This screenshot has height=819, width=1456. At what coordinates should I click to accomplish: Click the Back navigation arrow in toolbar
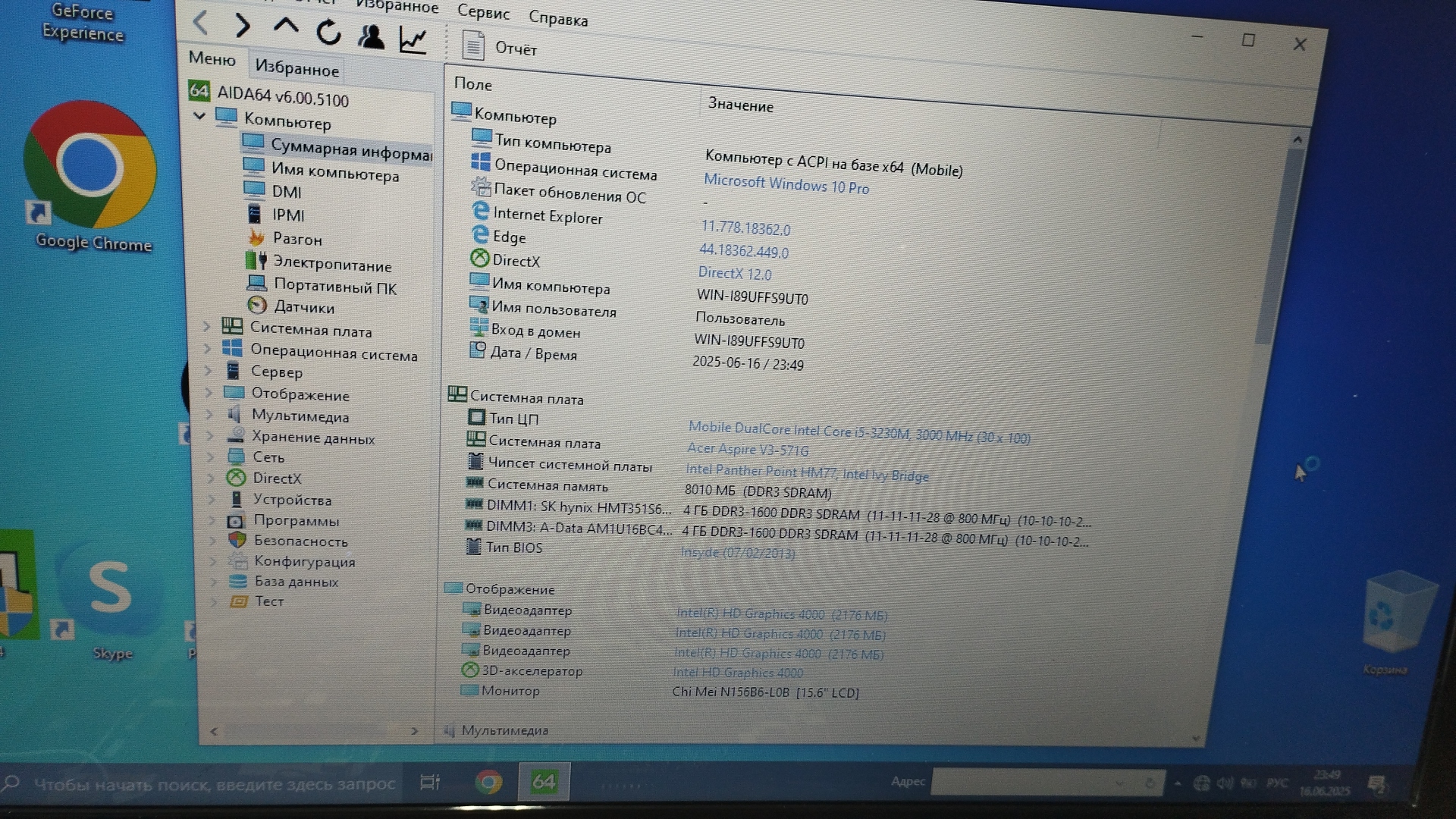[x=201, y=23]
